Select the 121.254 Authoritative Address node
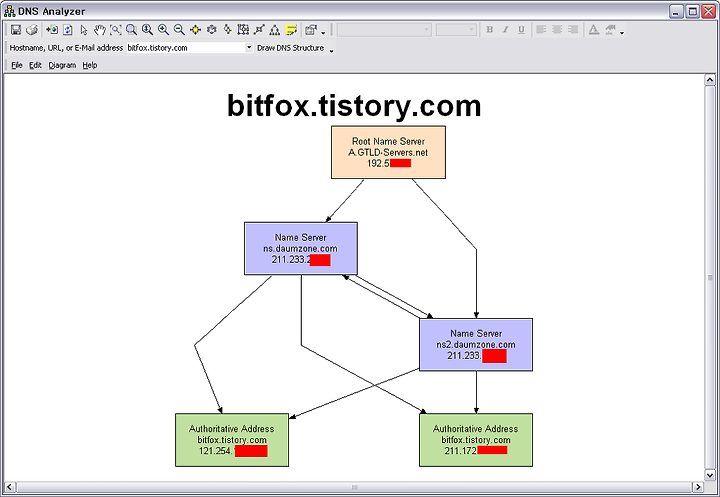This screenshot has width=720, height=497. point(232,440)
